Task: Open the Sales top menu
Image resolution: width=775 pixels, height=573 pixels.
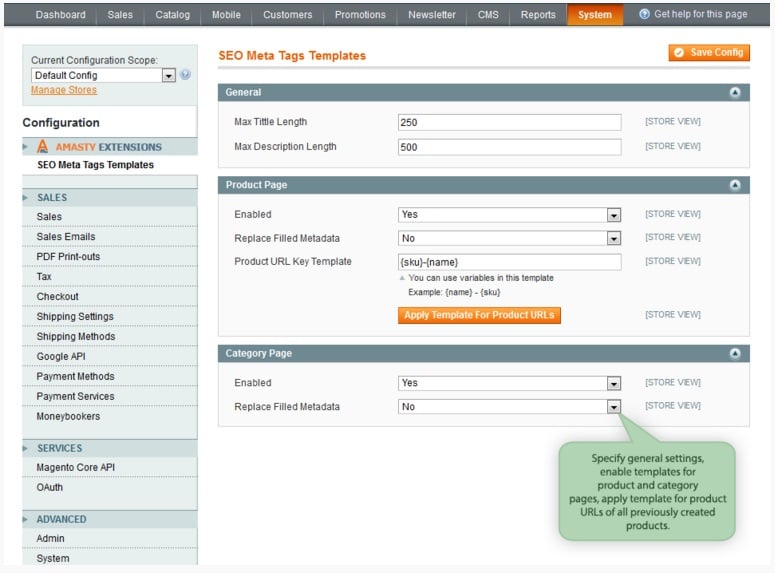Action: (x=120, y=15)
